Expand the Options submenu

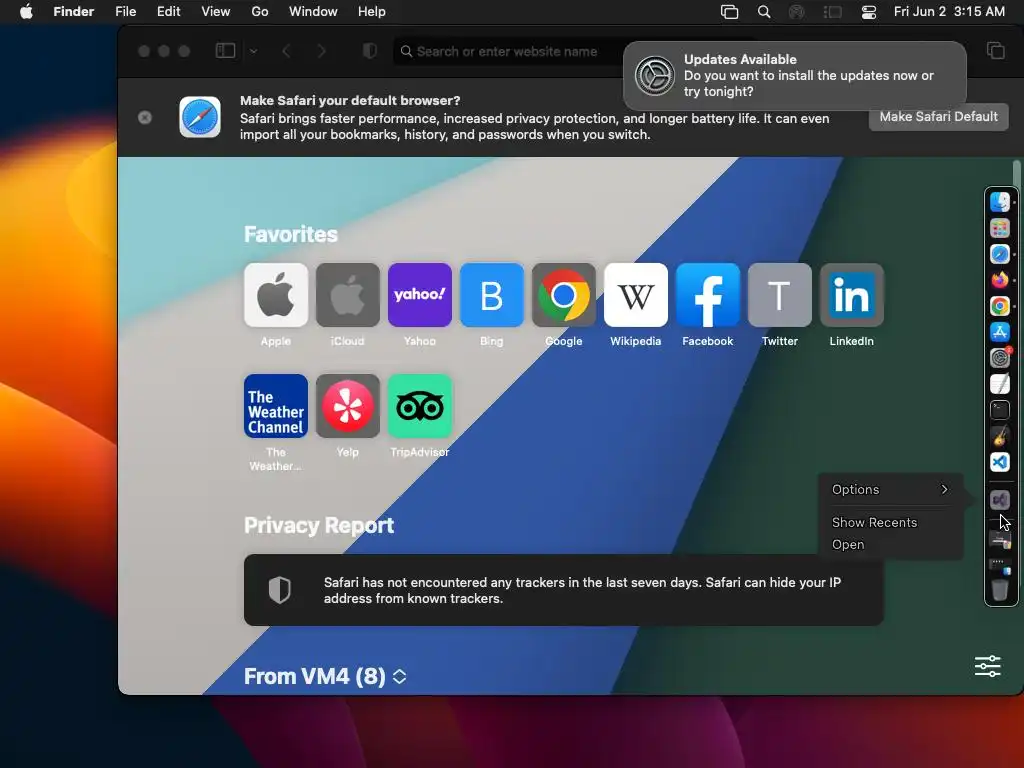click(889, 489)
